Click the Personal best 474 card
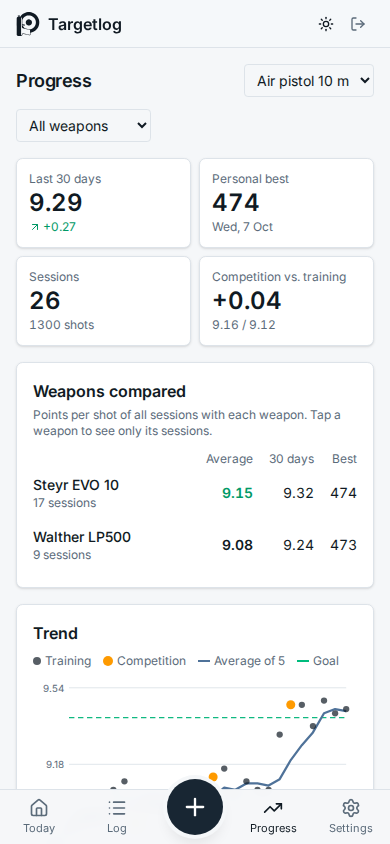 click(287, 203)
